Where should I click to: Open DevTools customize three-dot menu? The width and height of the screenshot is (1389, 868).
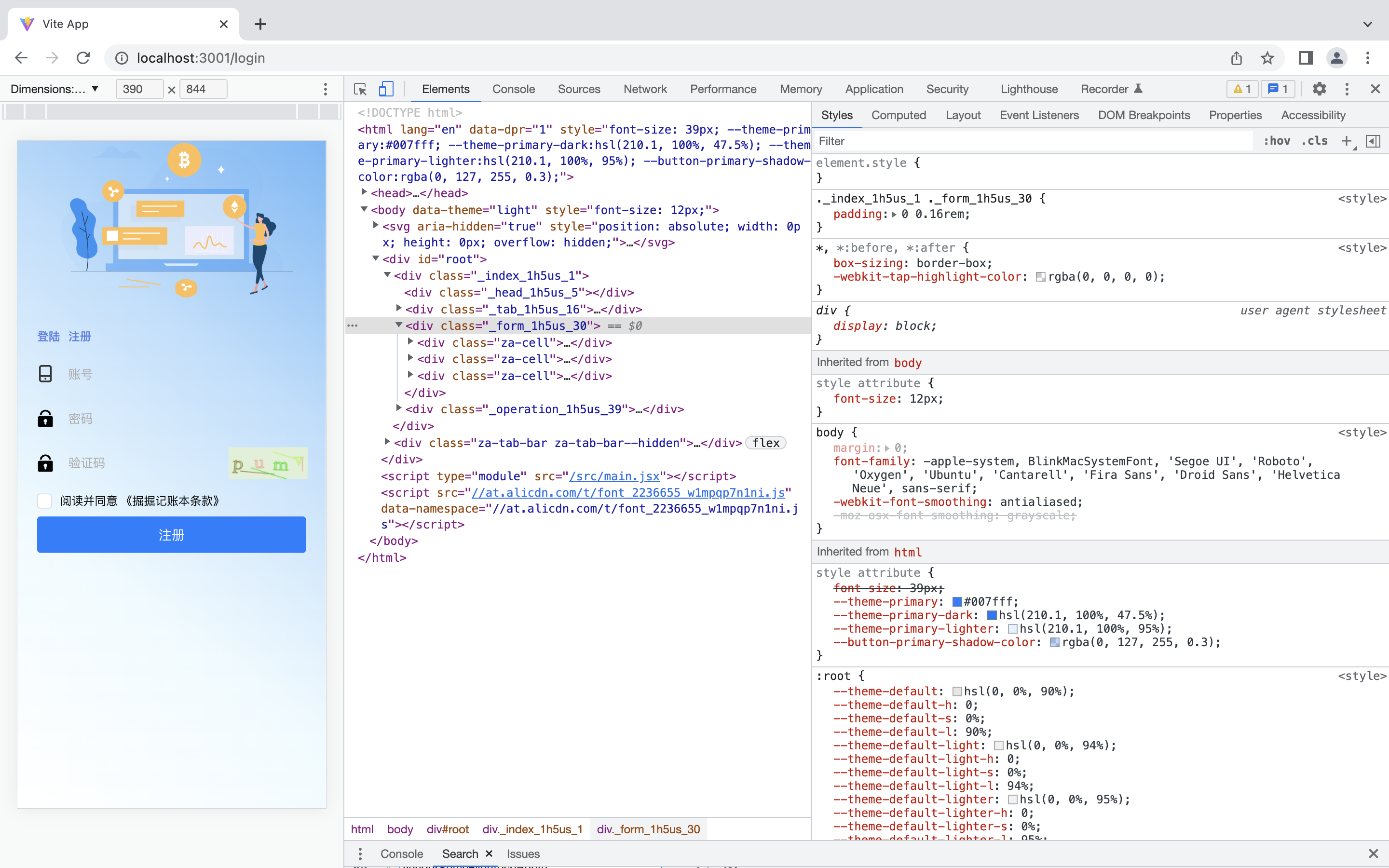pyautogui.click(x=1347, y=89)
